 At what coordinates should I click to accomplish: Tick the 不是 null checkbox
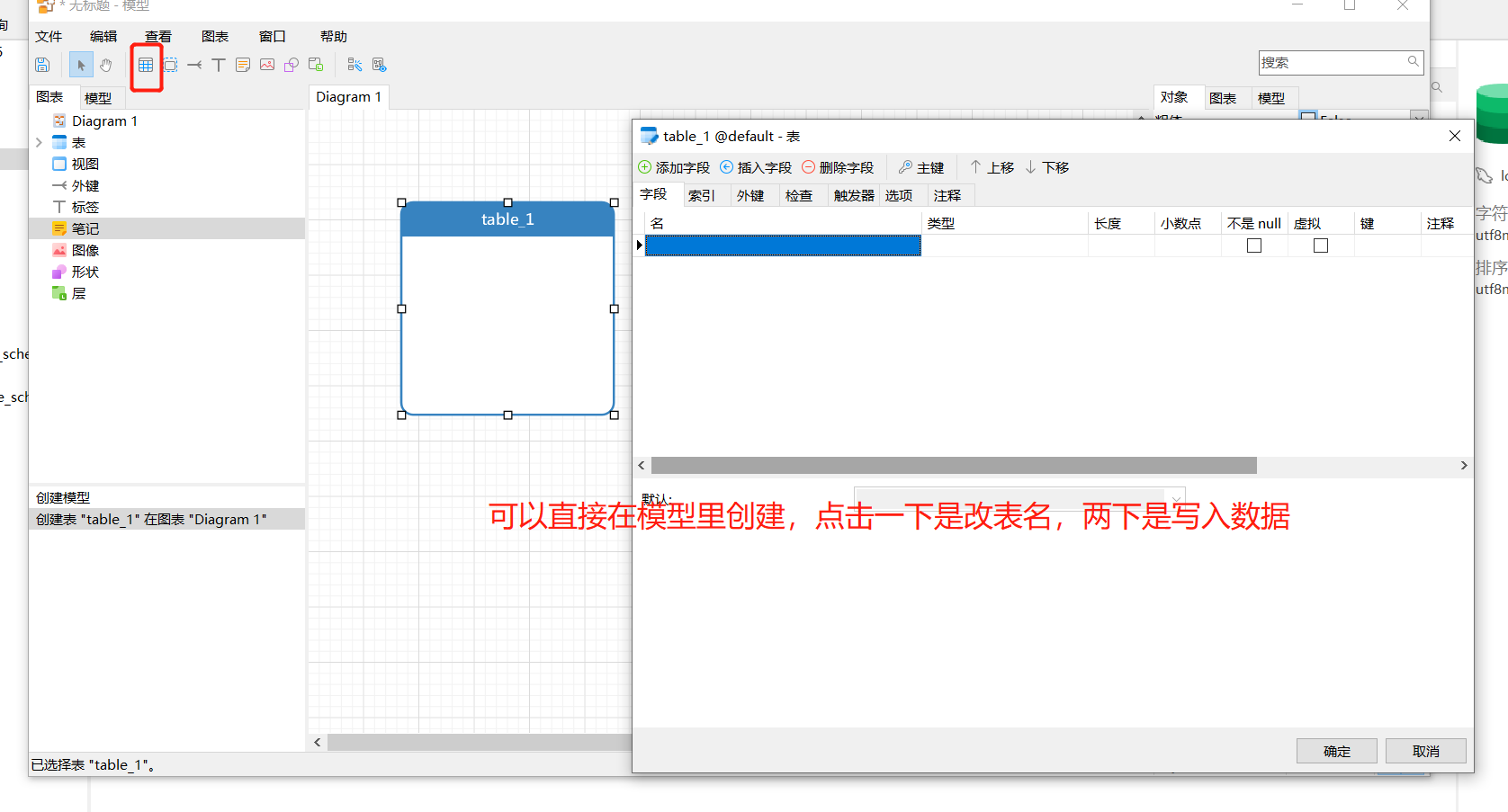coord(1254,245)
